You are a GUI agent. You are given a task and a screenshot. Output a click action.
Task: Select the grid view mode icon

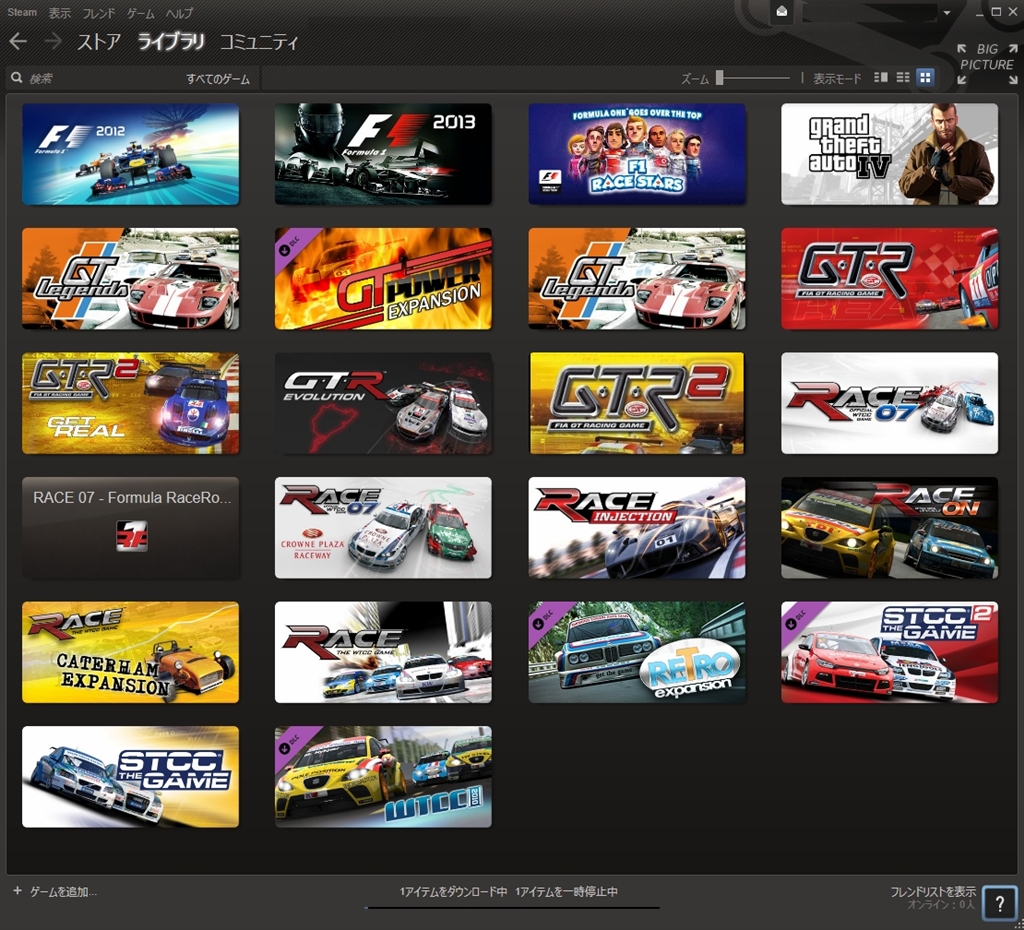click(x=925, y=77)
